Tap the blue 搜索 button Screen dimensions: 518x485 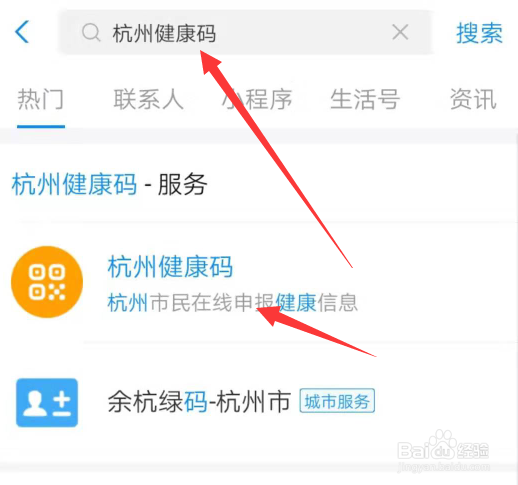point(479,33)
